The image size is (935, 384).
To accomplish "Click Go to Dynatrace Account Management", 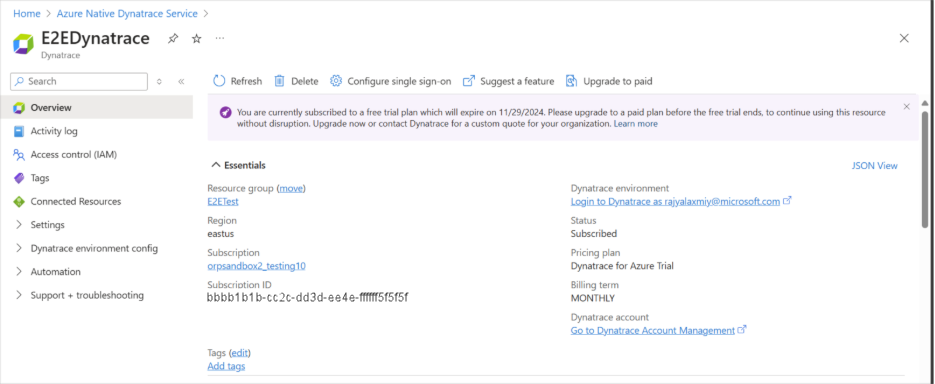I will tap(652, 330).
